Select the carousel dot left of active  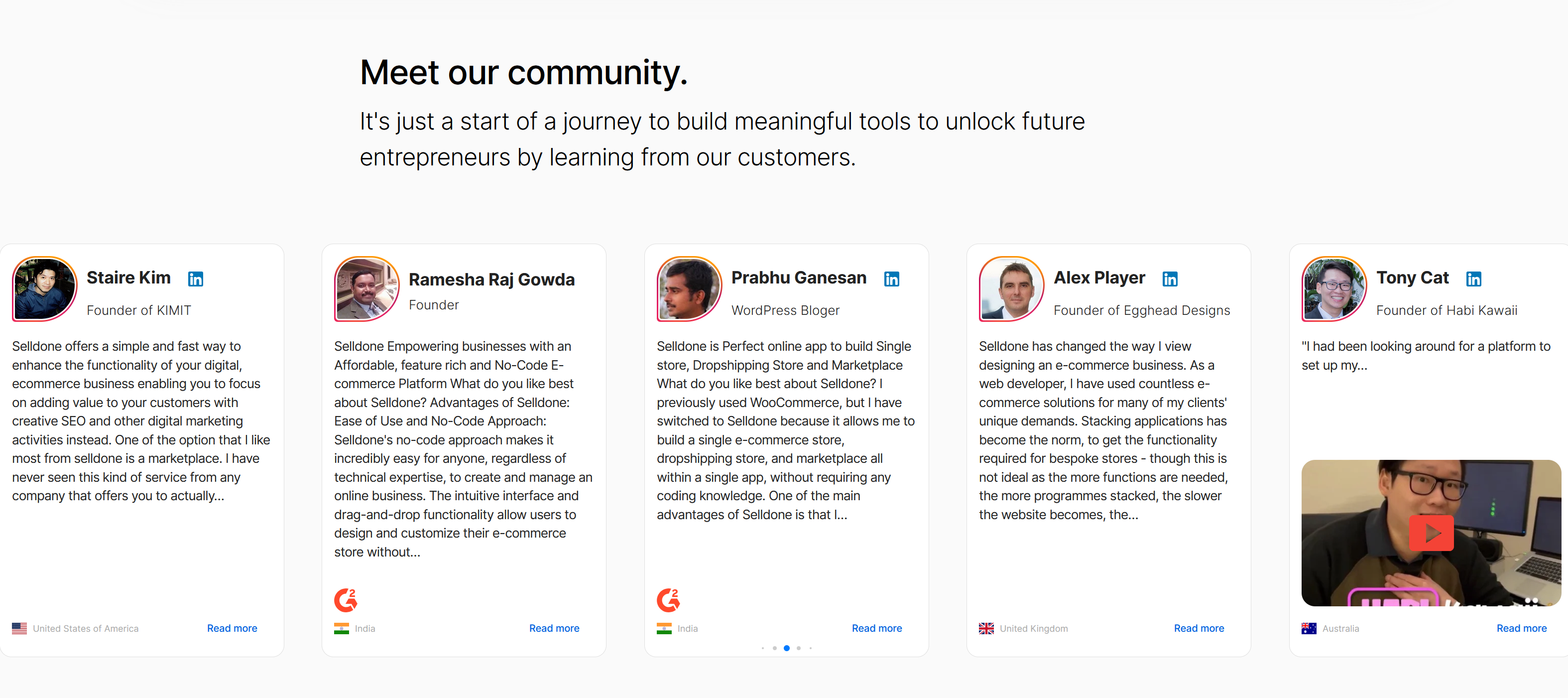point(774,648)
